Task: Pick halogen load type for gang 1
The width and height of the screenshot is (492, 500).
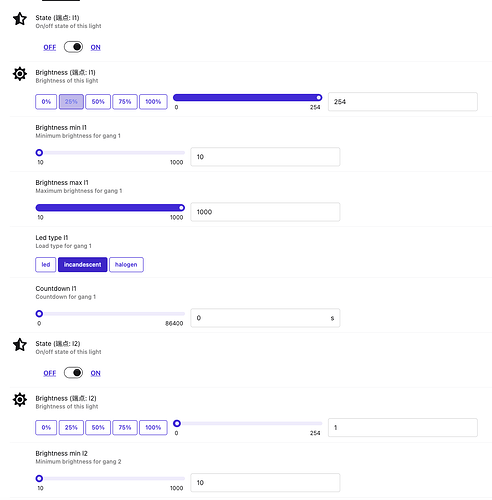Action: (126, 265)
